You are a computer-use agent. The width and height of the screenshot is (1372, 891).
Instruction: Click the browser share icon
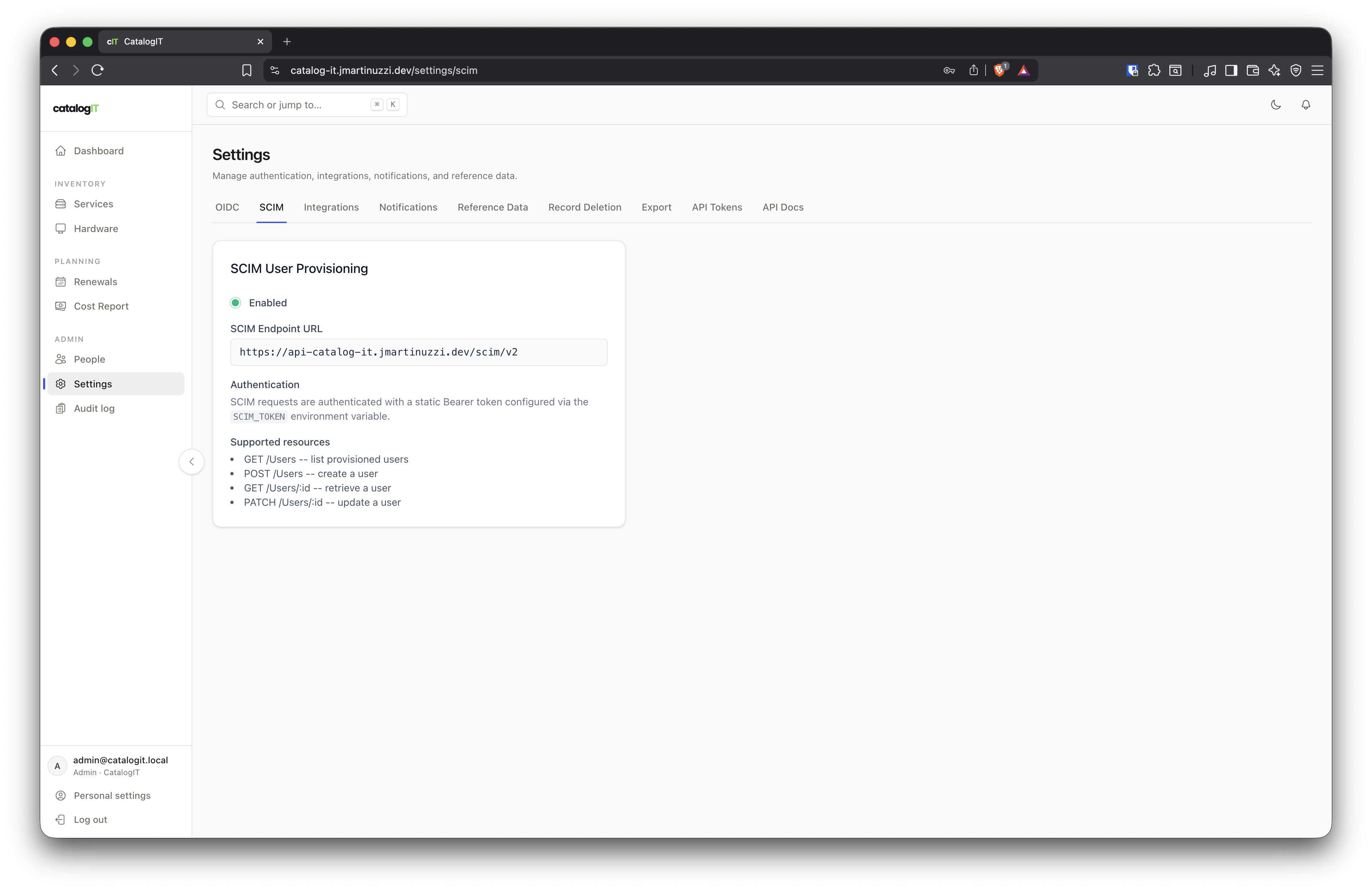(974, 70)
